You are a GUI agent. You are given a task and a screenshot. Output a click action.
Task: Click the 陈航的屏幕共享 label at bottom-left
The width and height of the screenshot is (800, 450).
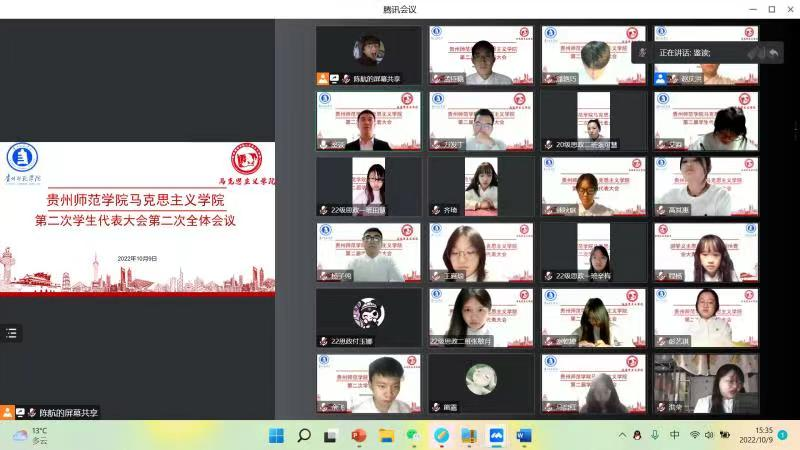68,413
